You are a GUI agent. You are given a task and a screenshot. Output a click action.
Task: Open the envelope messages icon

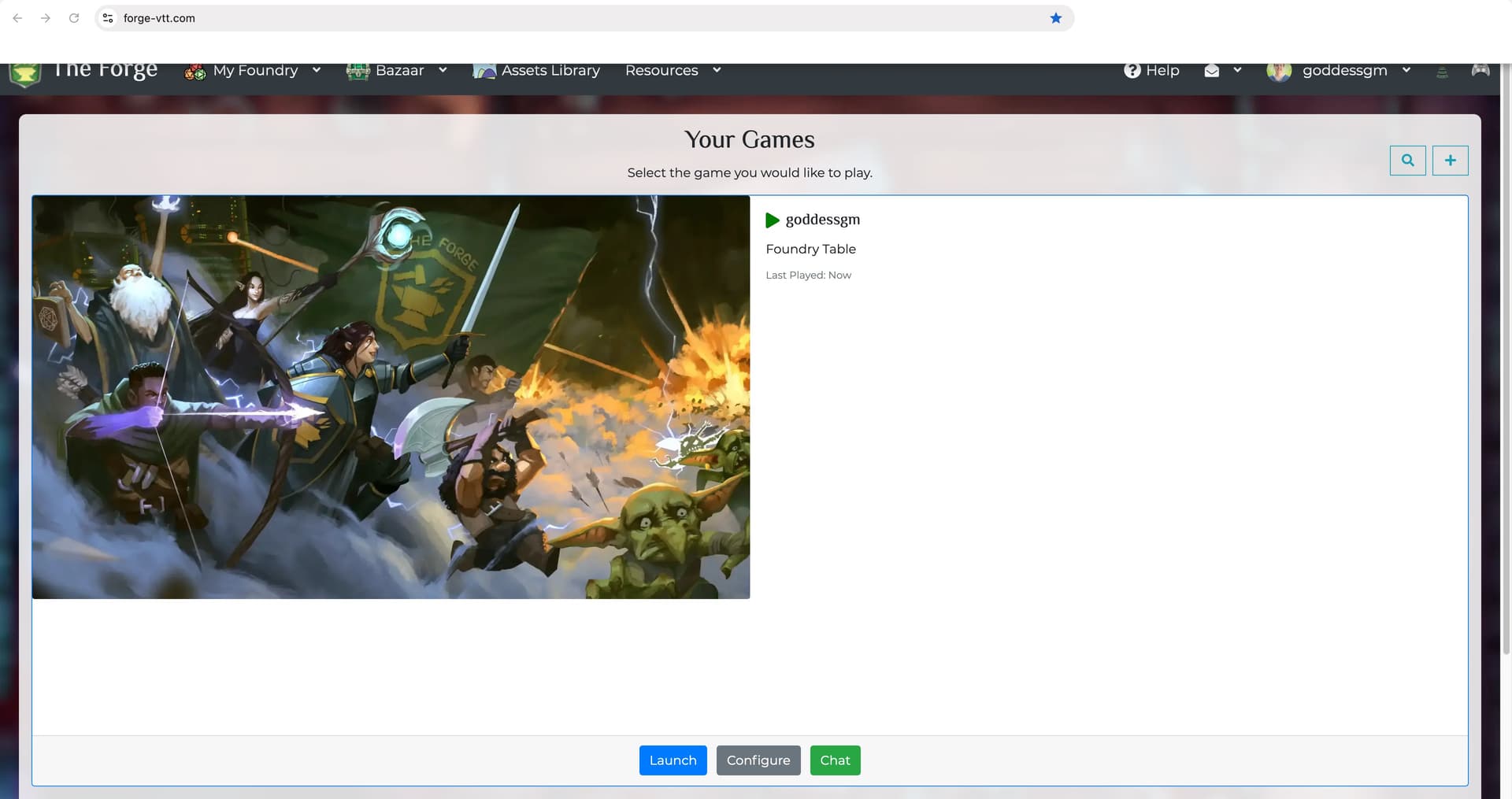1212,71
